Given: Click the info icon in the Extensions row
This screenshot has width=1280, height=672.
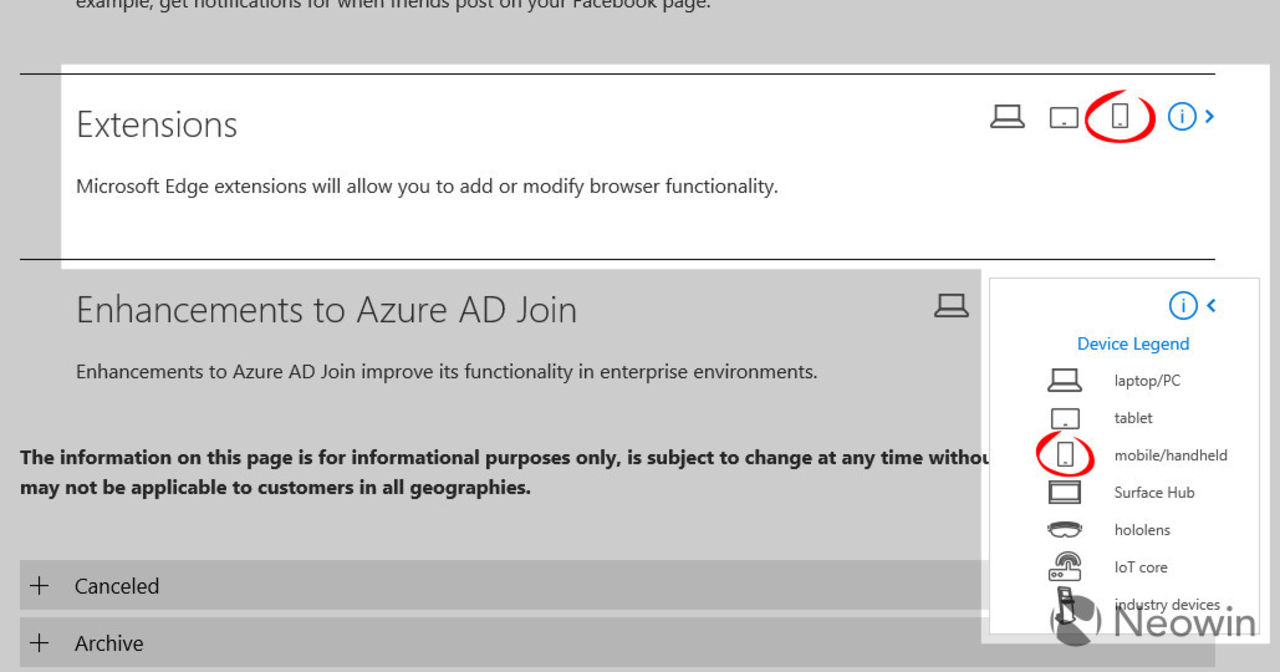Looking at the screenshot, I should [1182, 117].
